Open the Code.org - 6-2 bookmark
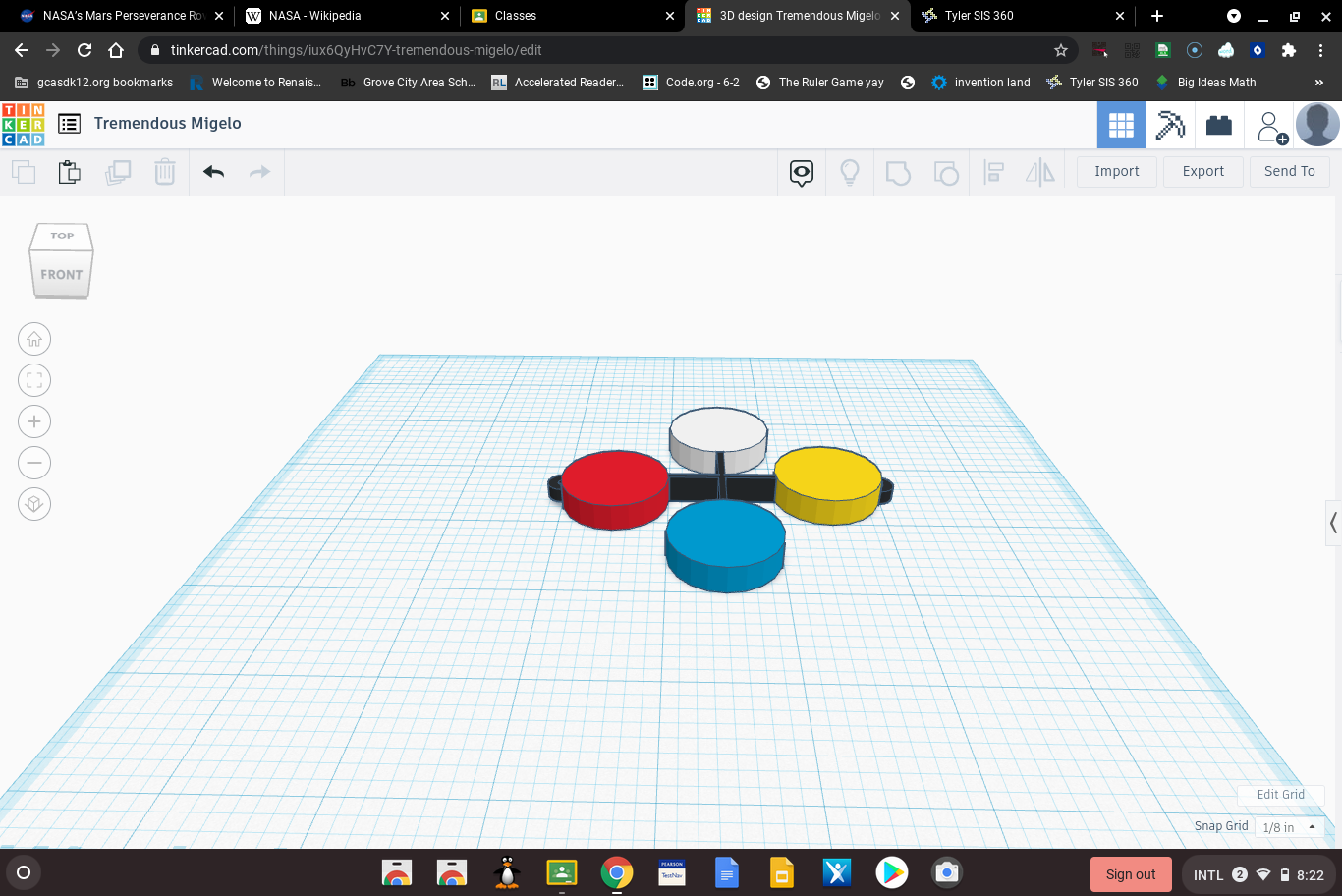Viewport: 1342px width, 896px height. pos(691,83)
